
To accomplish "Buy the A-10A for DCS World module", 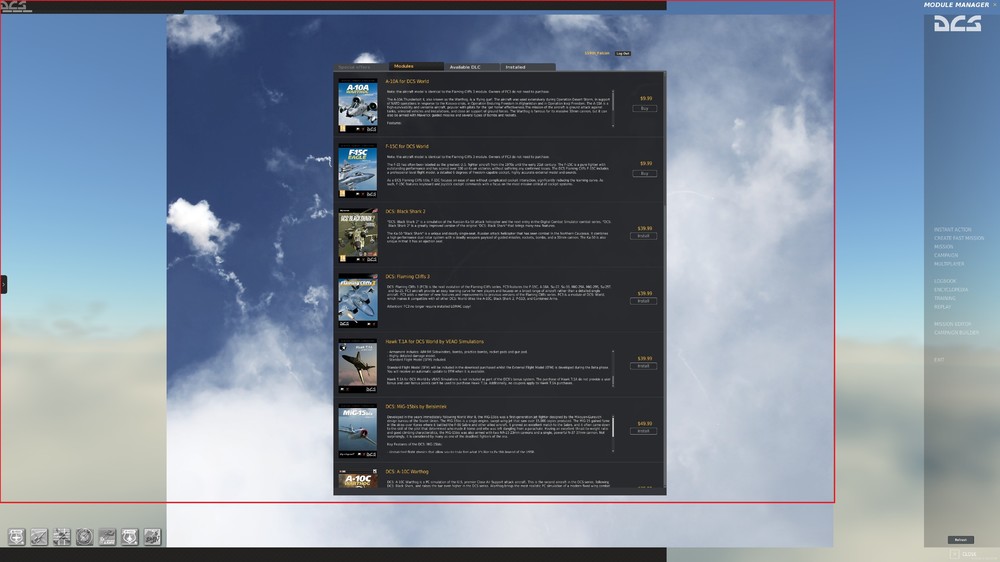I will click(645, 108).
